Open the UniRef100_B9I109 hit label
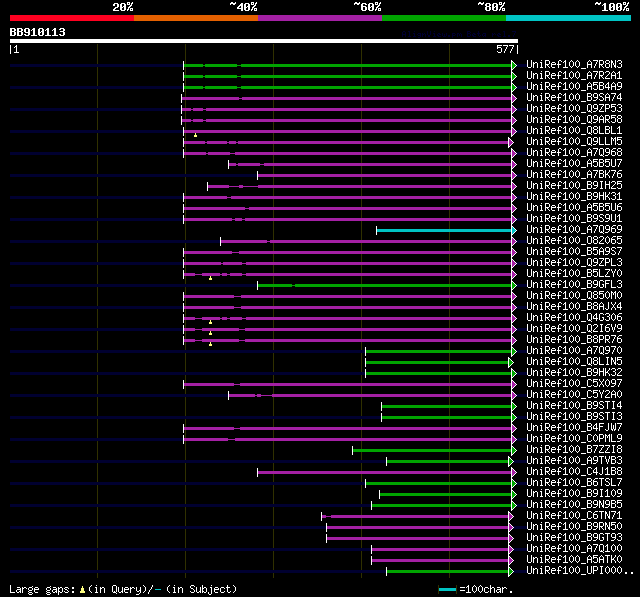Screen dimensions: 640x597 point(574,494)
